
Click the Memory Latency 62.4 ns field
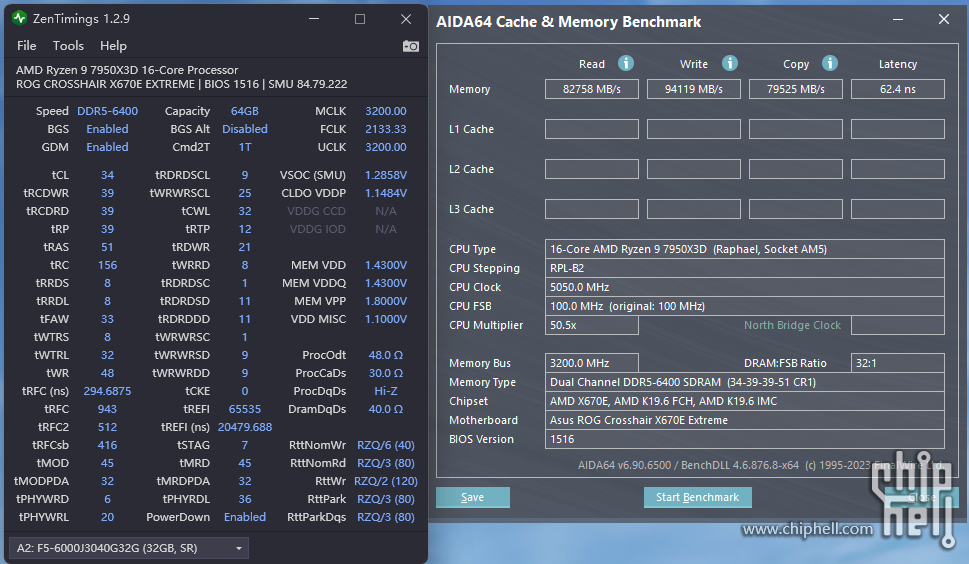pyautogui.click(x=897, y=89)
